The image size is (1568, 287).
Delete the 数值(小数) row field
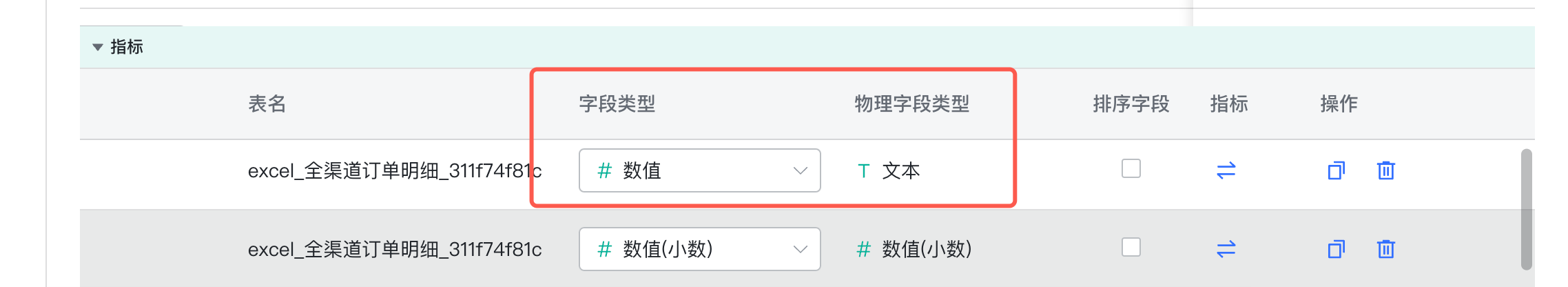(1385, 249)
